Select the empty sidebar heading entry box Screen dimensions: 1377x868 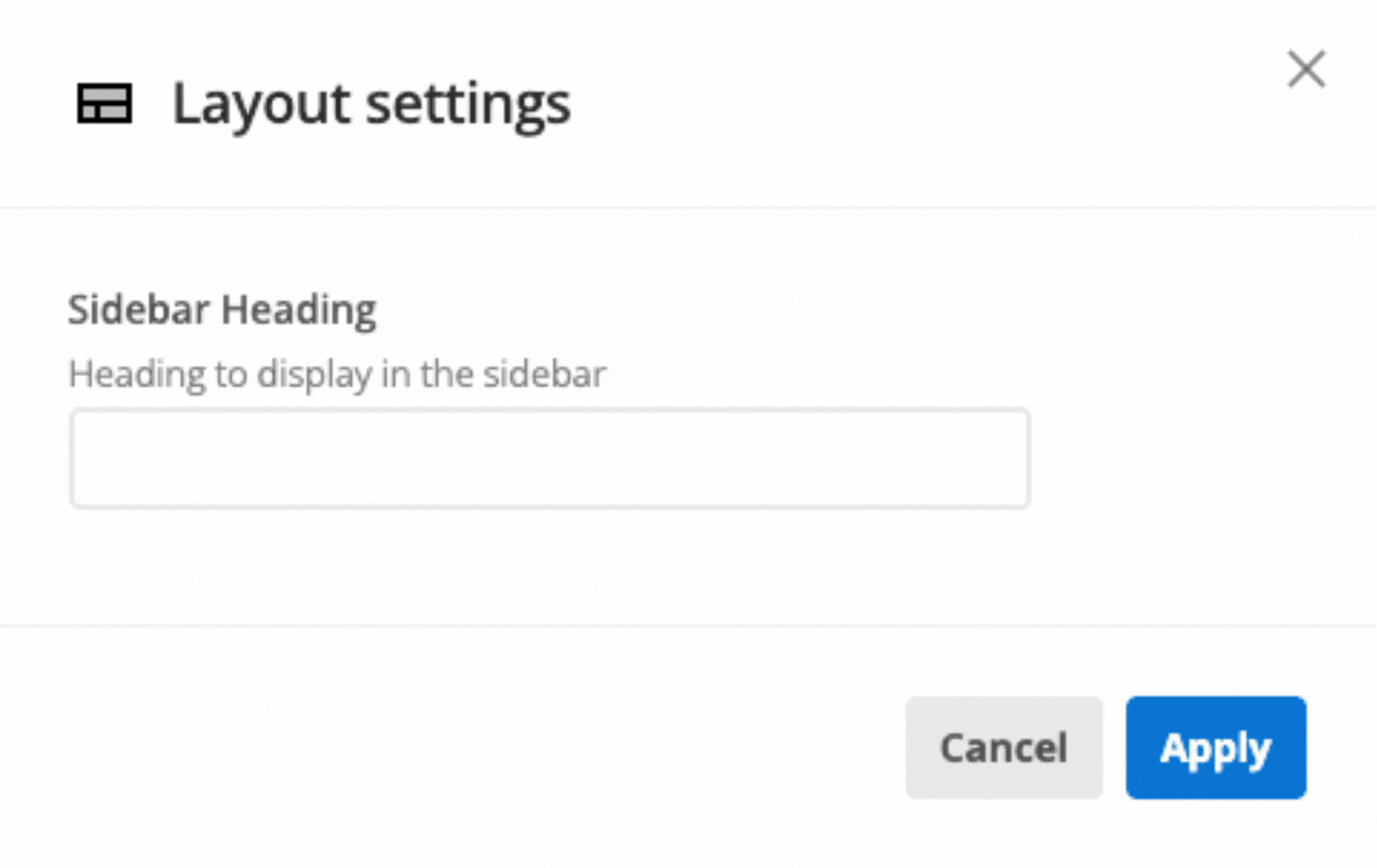coord(549,458)
